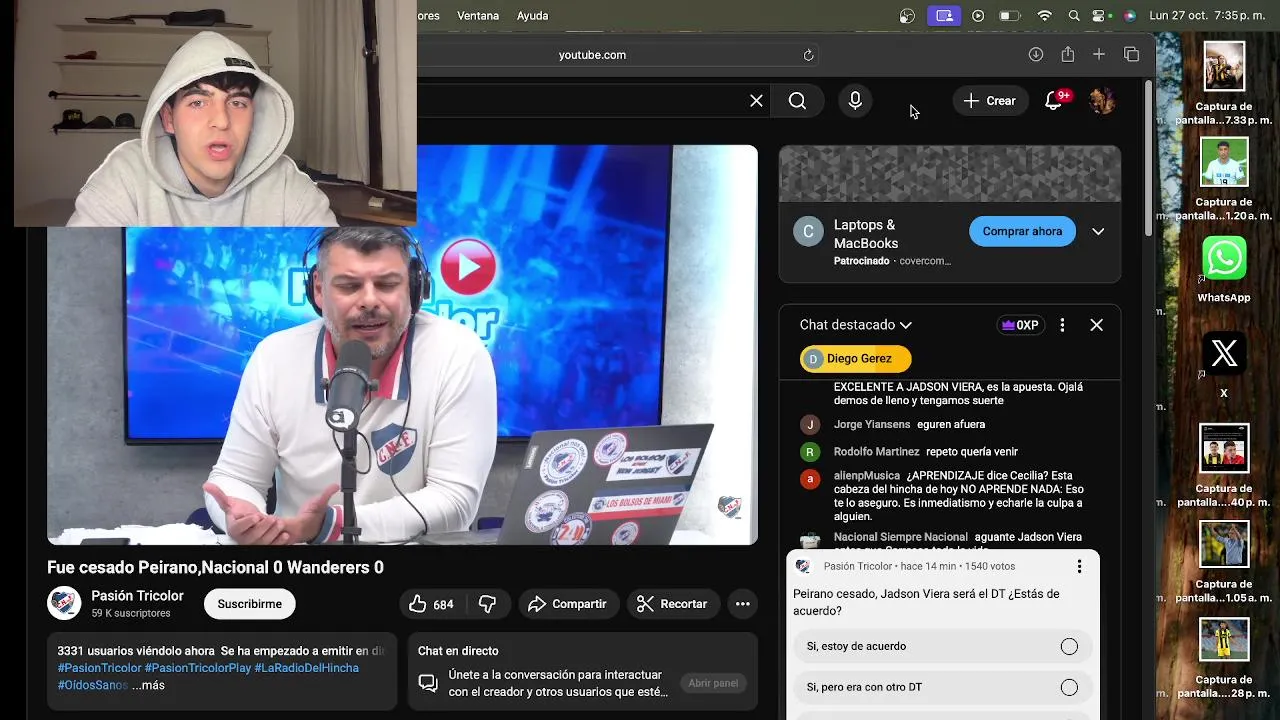Open screenshot file 'Captura de pantalla....28 p.m.'
Image resolution: width=1280 pixels, height=720 pixels.
click(x=1224, y=657)
